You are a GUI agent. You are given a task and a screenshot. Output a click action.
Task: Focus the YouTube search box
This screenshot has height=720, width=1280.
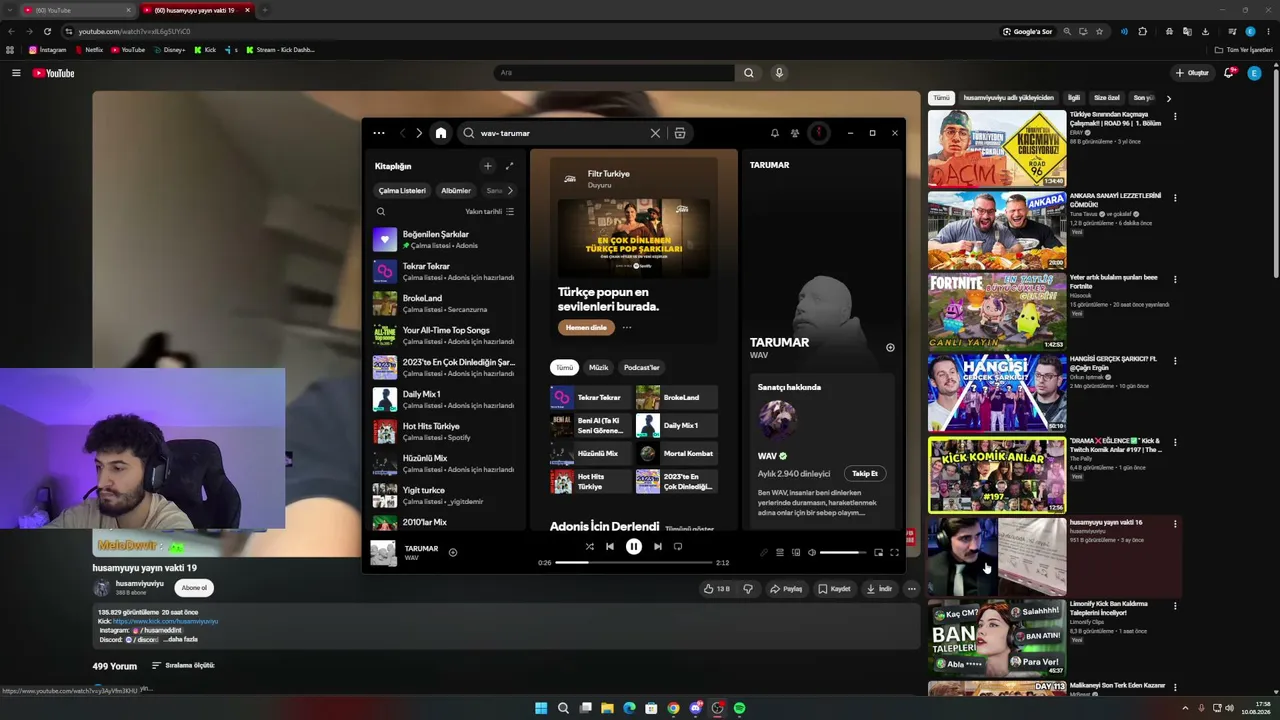614,73
